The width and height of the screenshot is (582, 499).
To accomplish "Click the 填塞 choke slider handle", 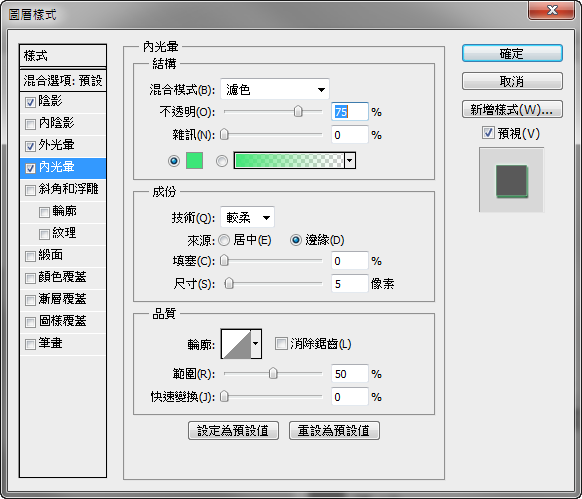I will pos(224,261).
